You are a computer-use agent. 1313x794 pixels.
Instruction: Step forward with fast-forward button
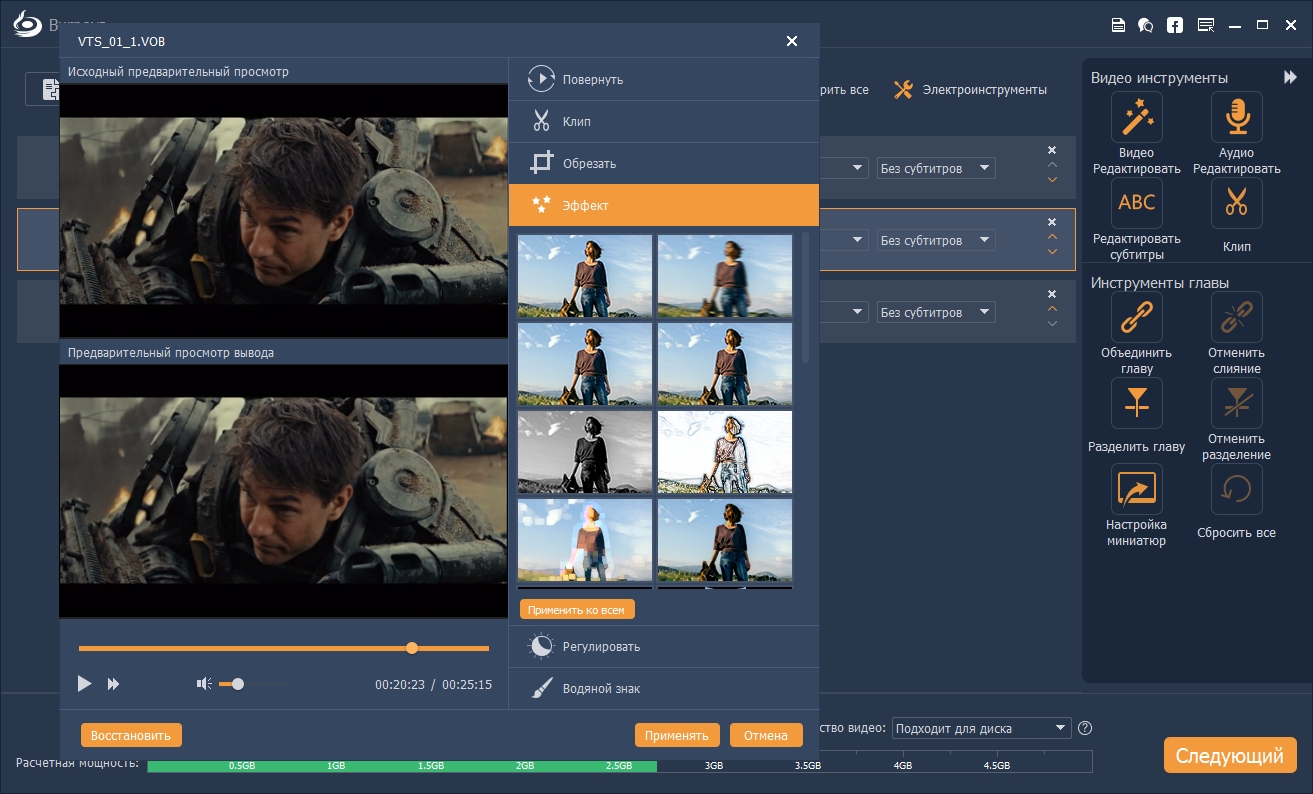coord(114,684)
